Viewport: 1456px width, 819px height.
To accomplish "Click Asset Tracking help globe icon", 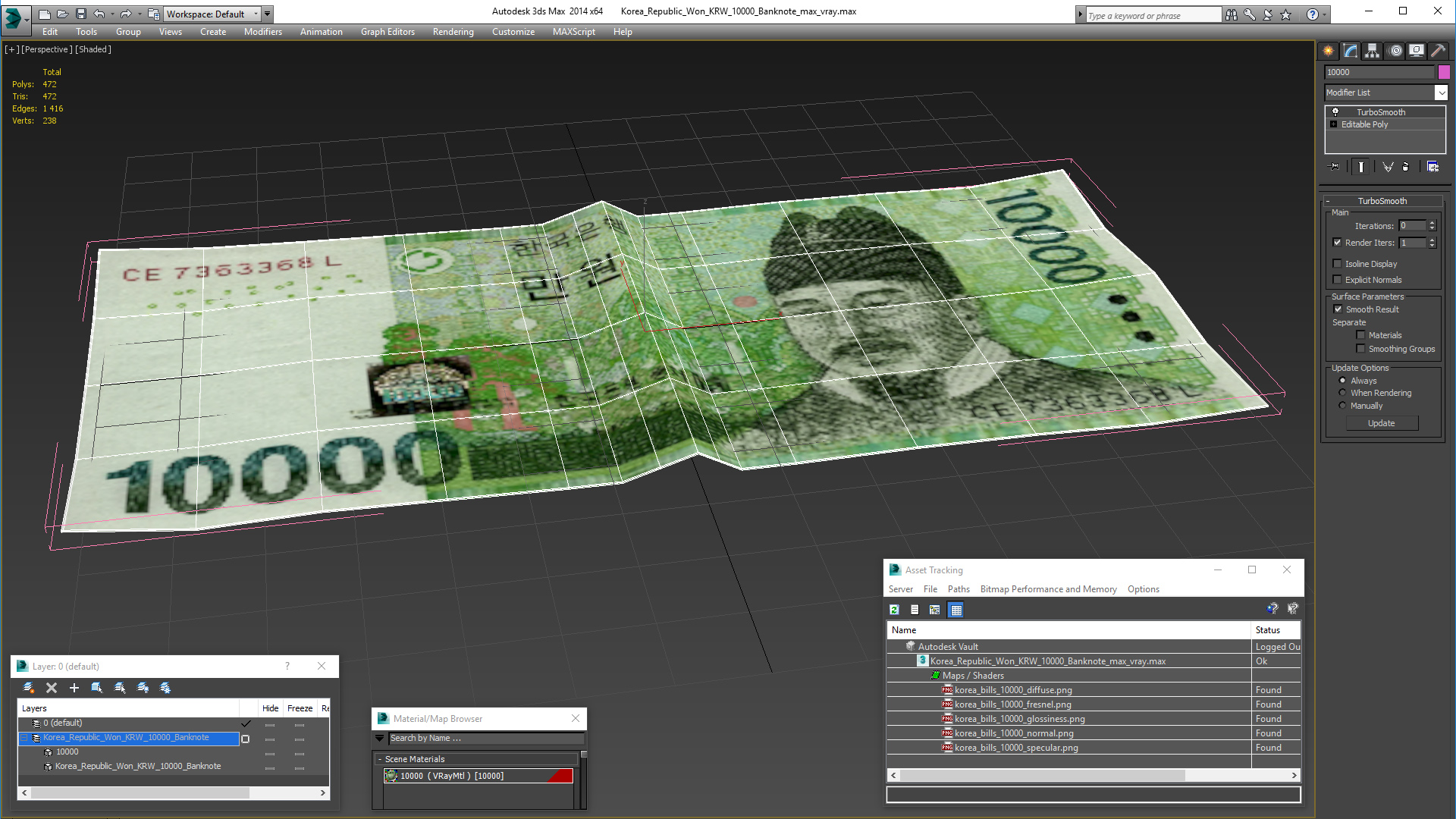I will pos(1272,609).
